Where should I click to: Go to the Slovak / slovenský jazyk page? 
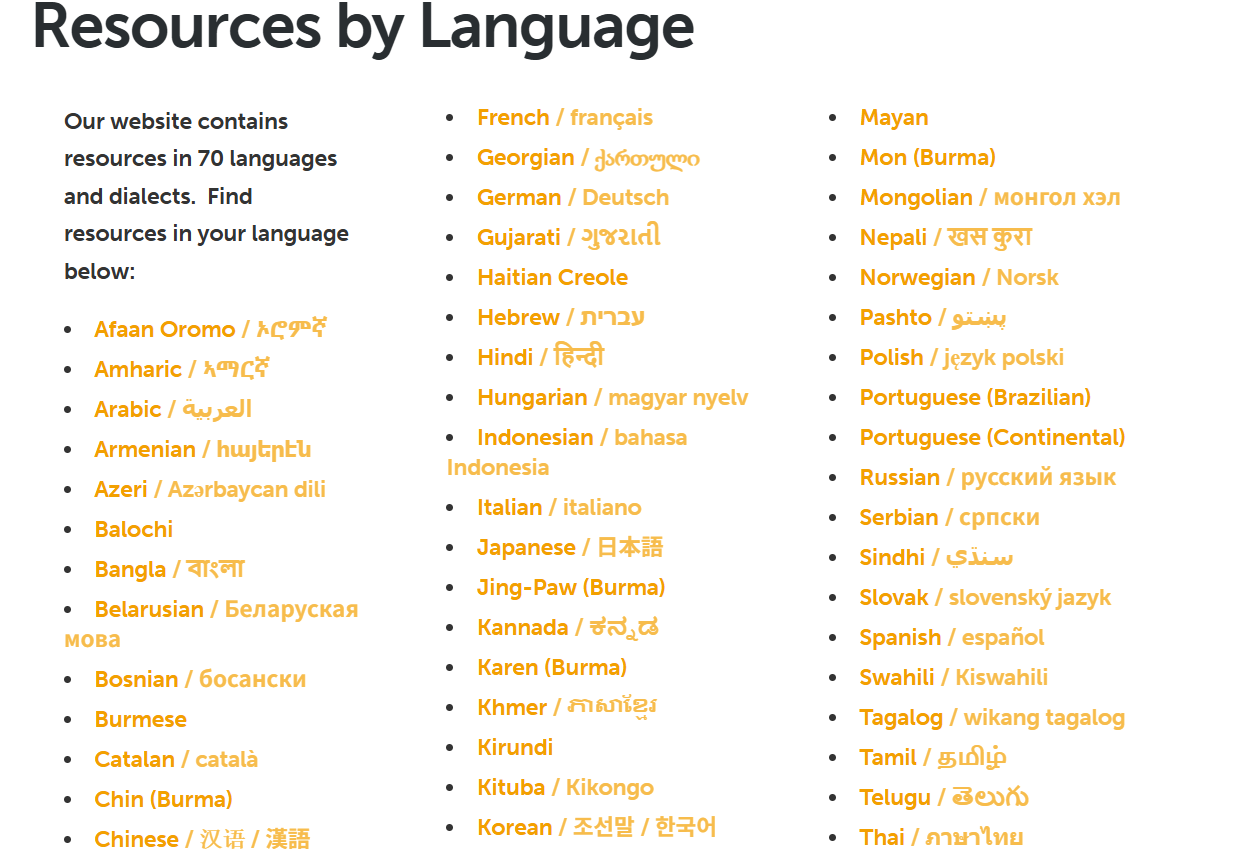point(985,597)
